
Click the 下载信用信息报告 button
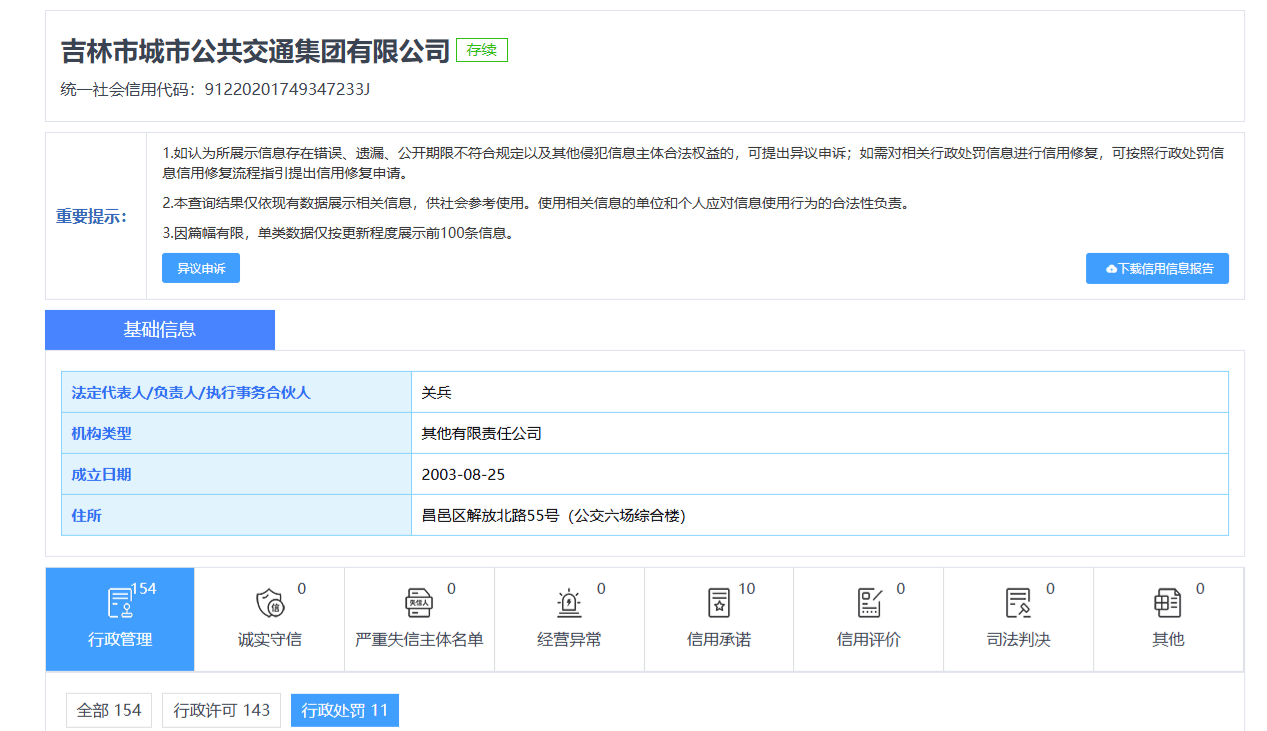(x=1157, y=268)
